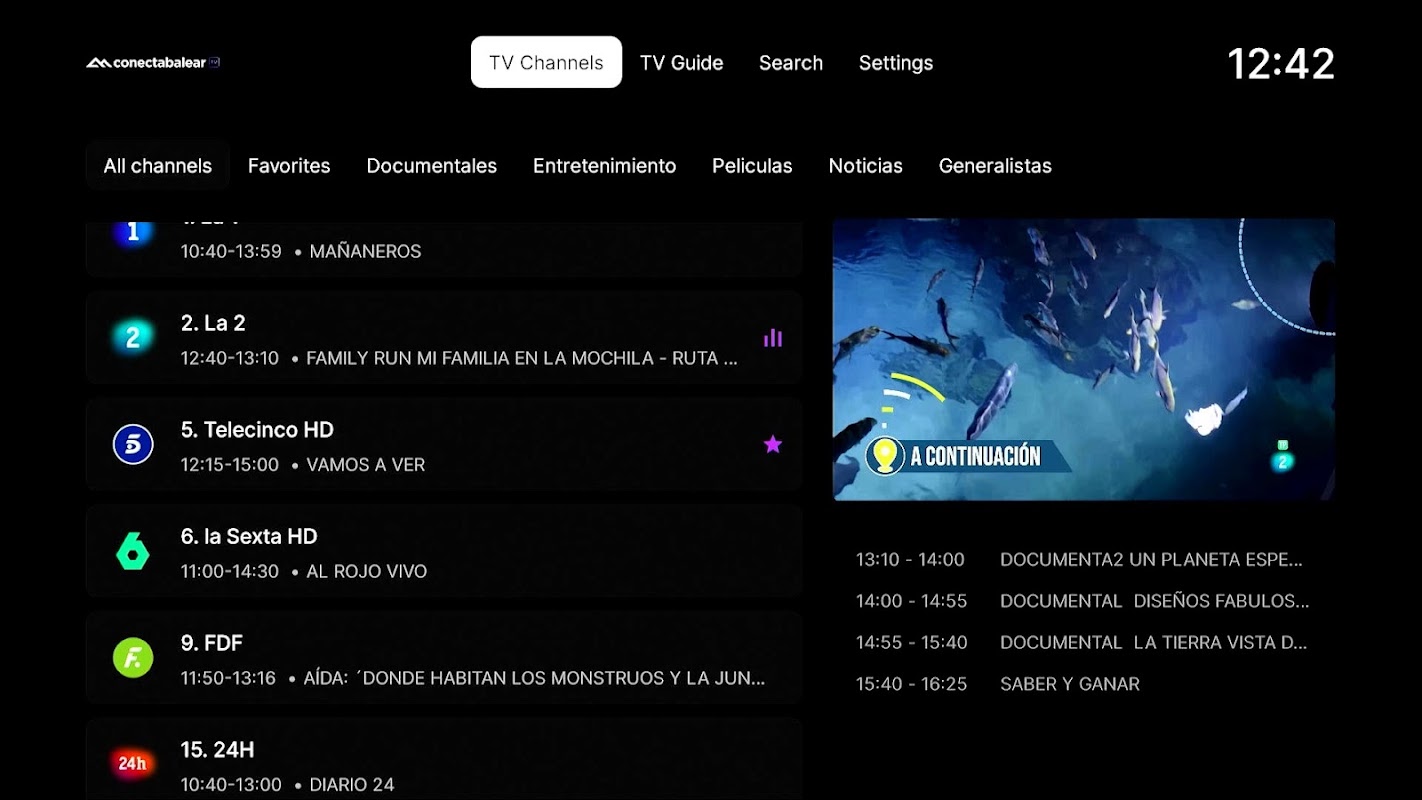Viewport: 1422px width, 800px height.
Task: Select the La 2 channel logo
Action: click(133, 338)
